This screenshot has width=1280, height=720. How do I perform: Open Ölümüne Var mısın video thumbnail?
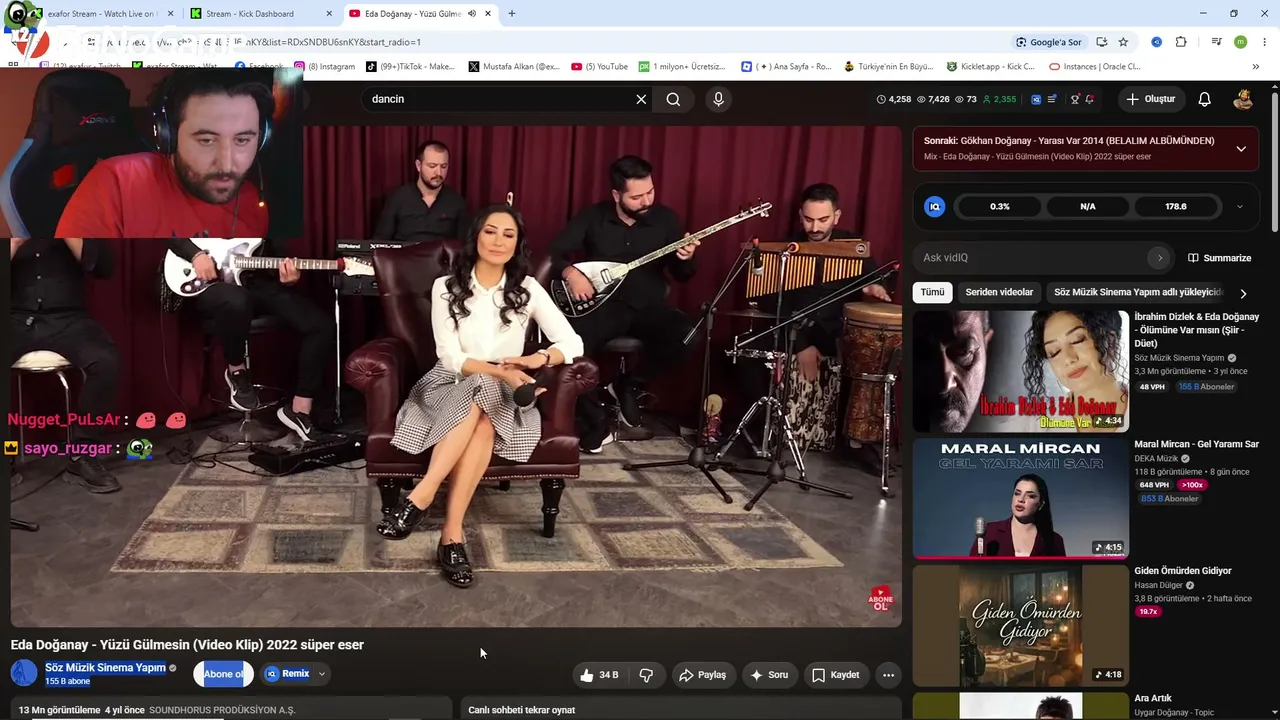(1020, 371)
